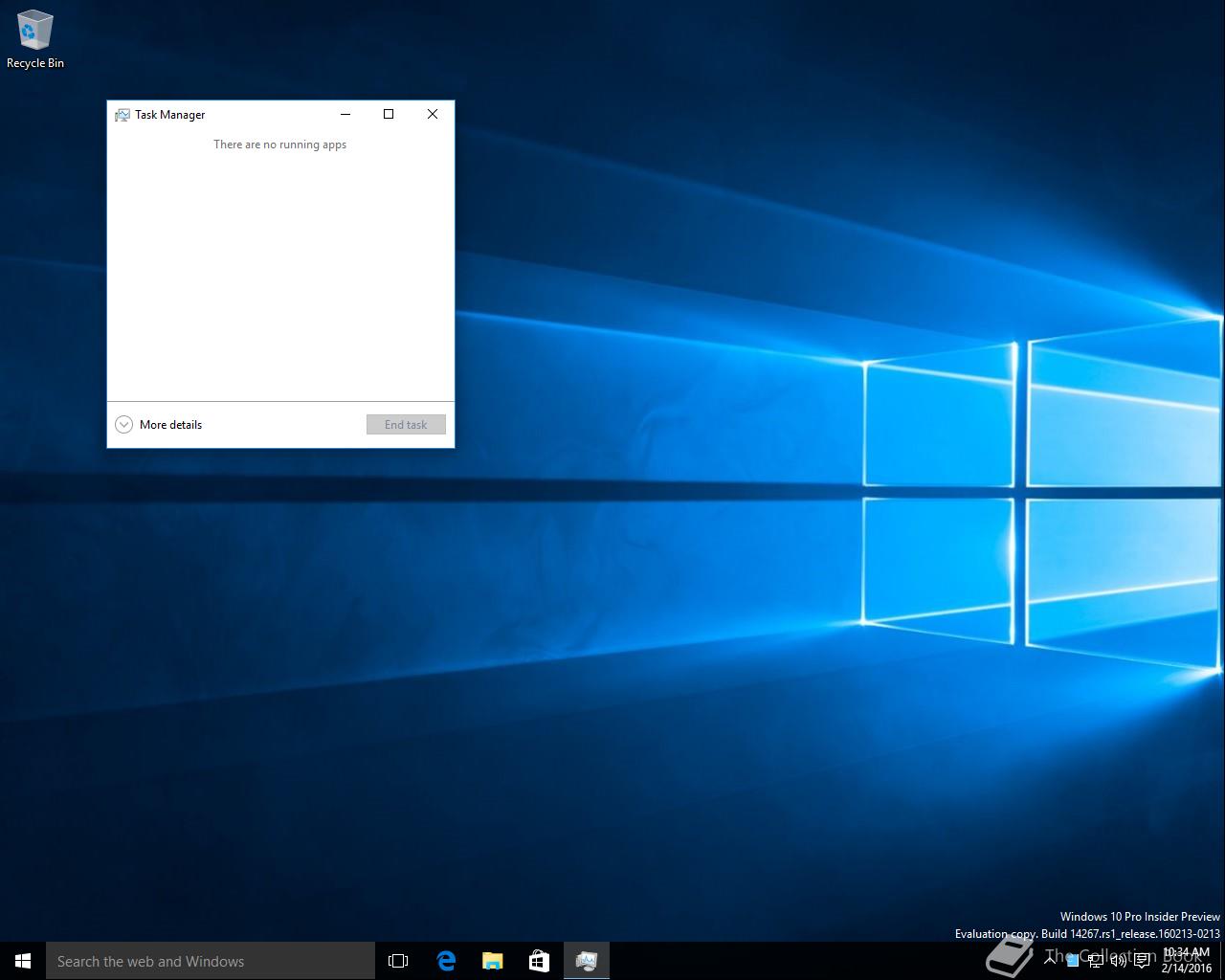Open the Store app from taskbar
Viewport: 1225px width, 980px height.
click(539, 961)
